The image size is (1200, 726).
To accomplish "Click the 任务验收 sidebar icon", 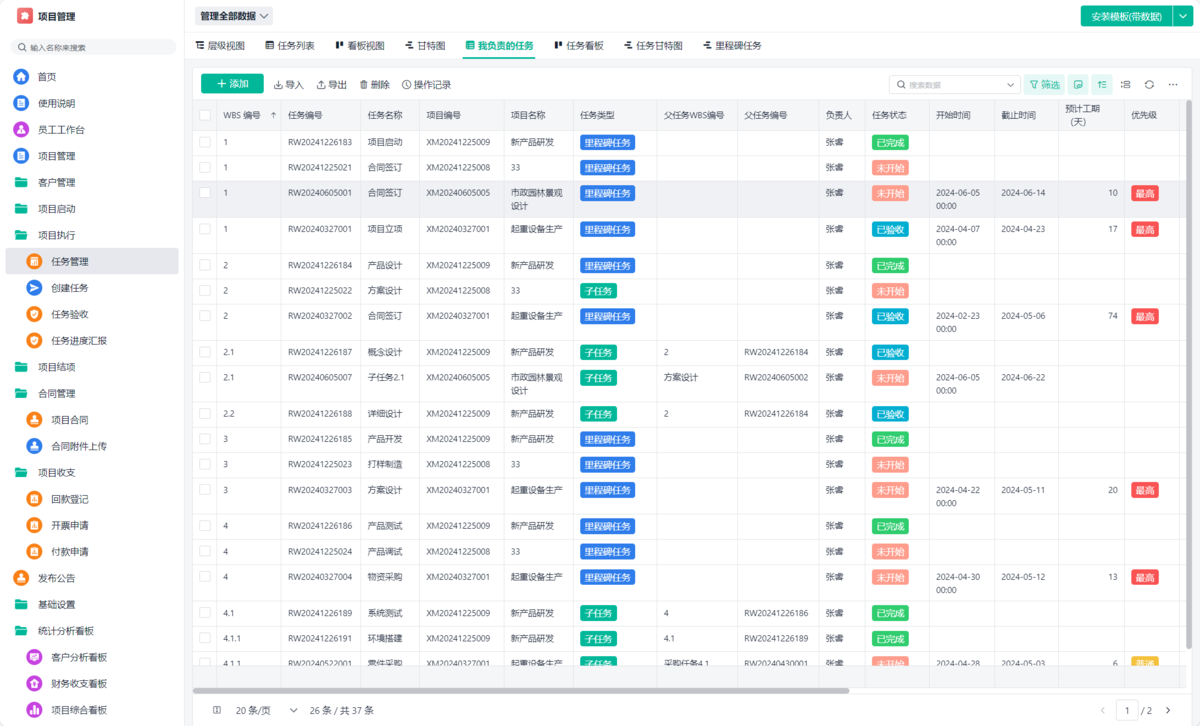I will pos(35,314).
